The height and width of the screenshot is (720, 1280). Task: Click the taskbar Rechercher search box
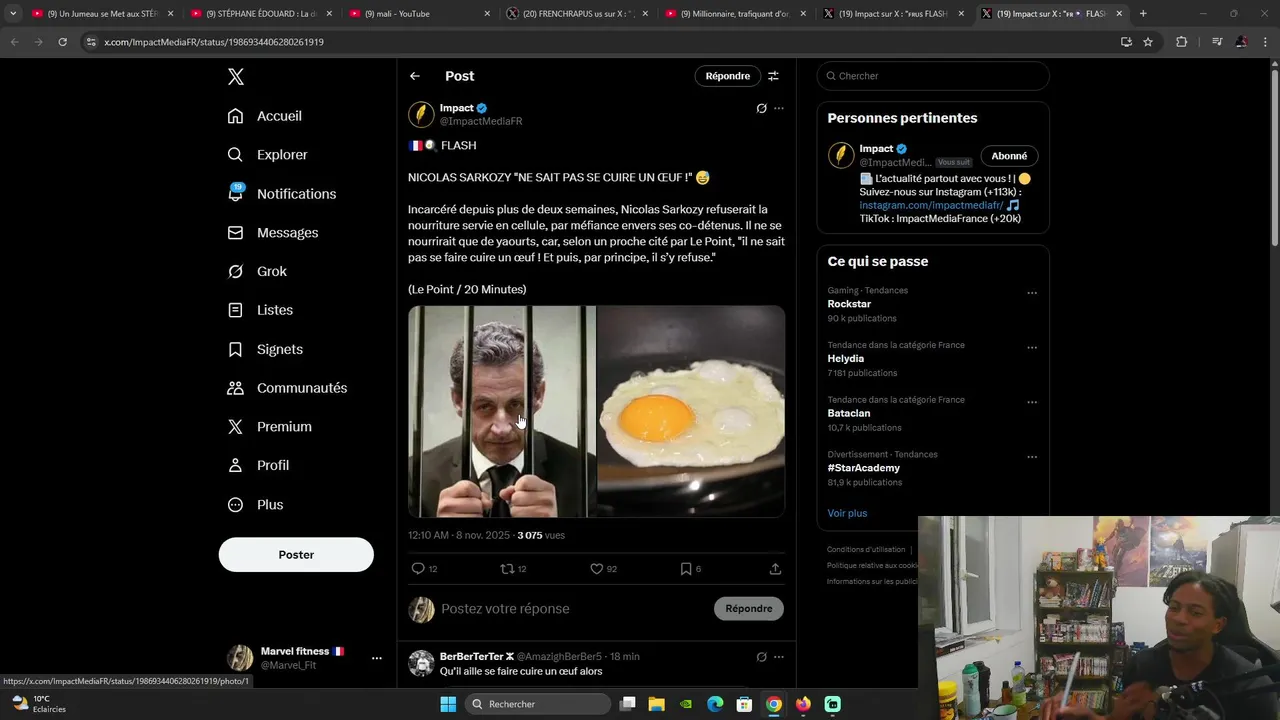point(539,704)
